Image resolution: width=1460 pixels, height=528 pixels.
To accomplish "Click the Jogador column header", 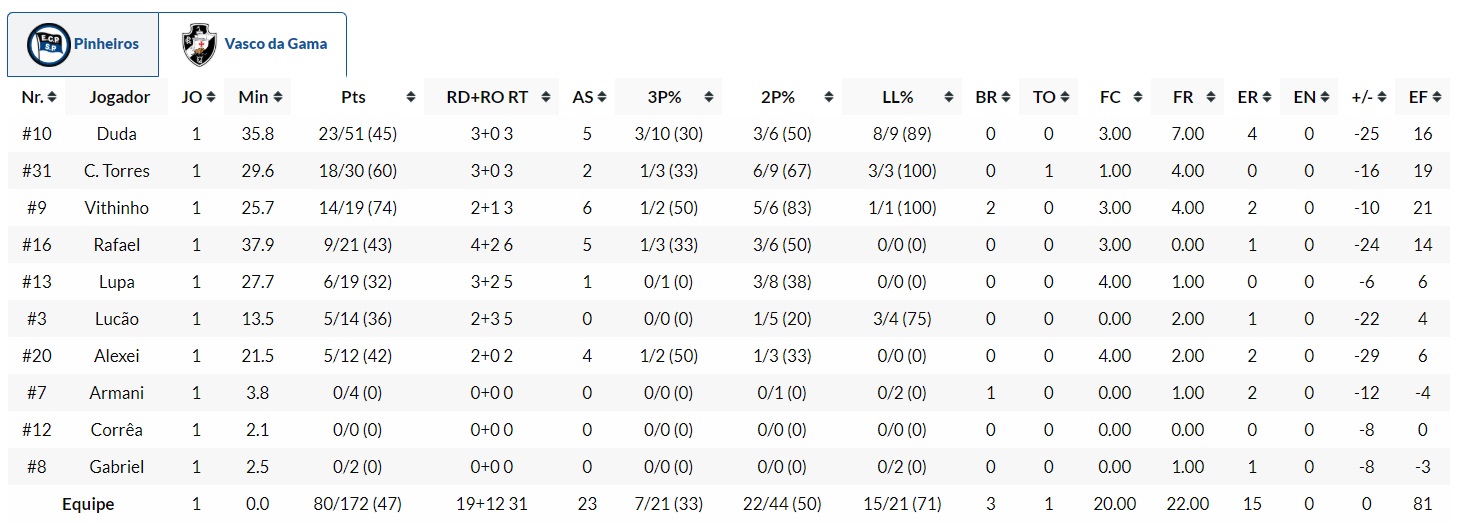I will click(120, 97).
